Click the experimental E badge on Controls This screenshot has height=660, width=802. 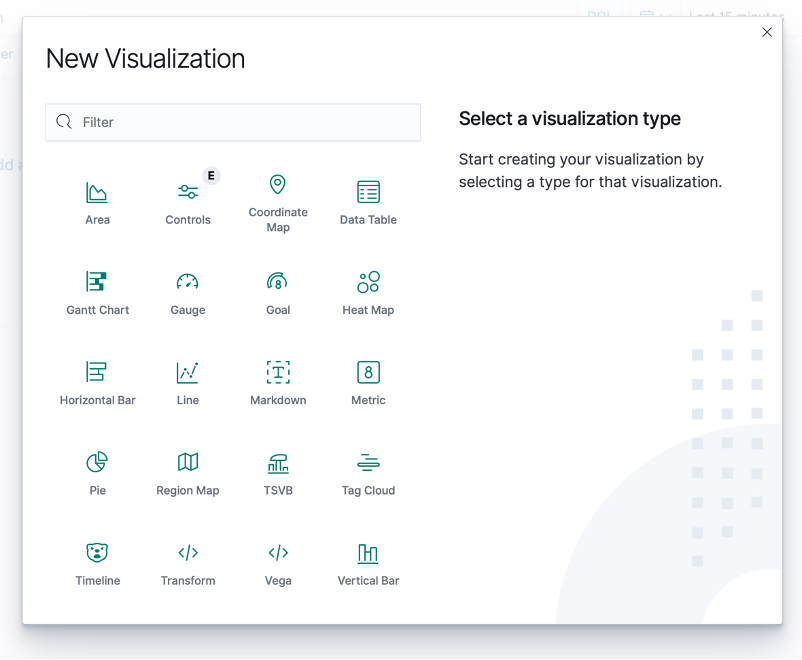pyautogui.click(x=211, y=175)
